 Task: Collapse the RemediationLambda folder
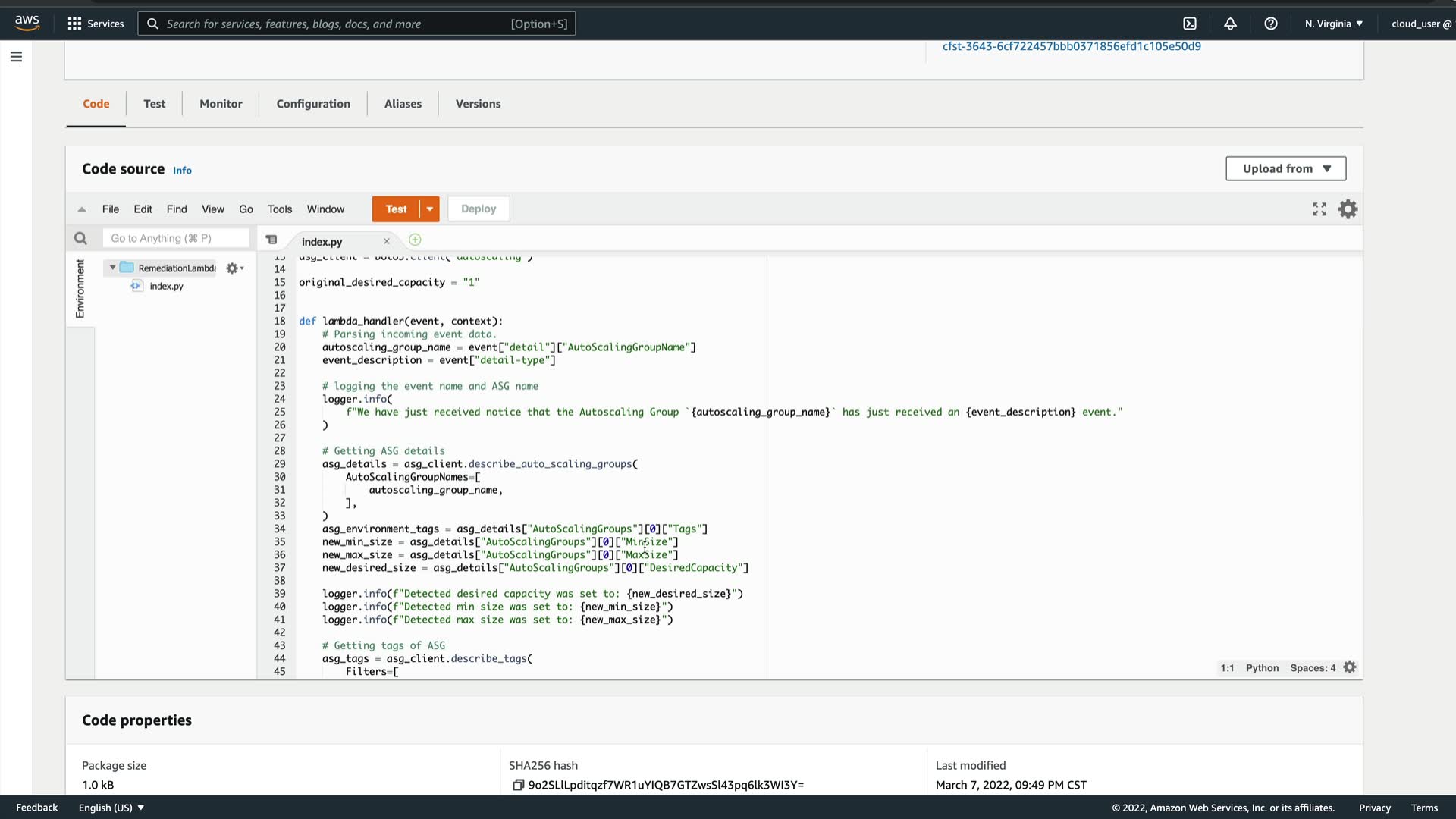(x=113, y=268)
